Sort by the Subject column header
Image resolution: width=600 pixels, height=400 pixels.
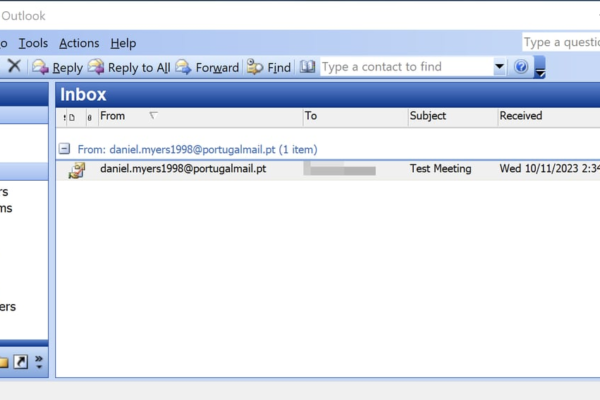450,116
